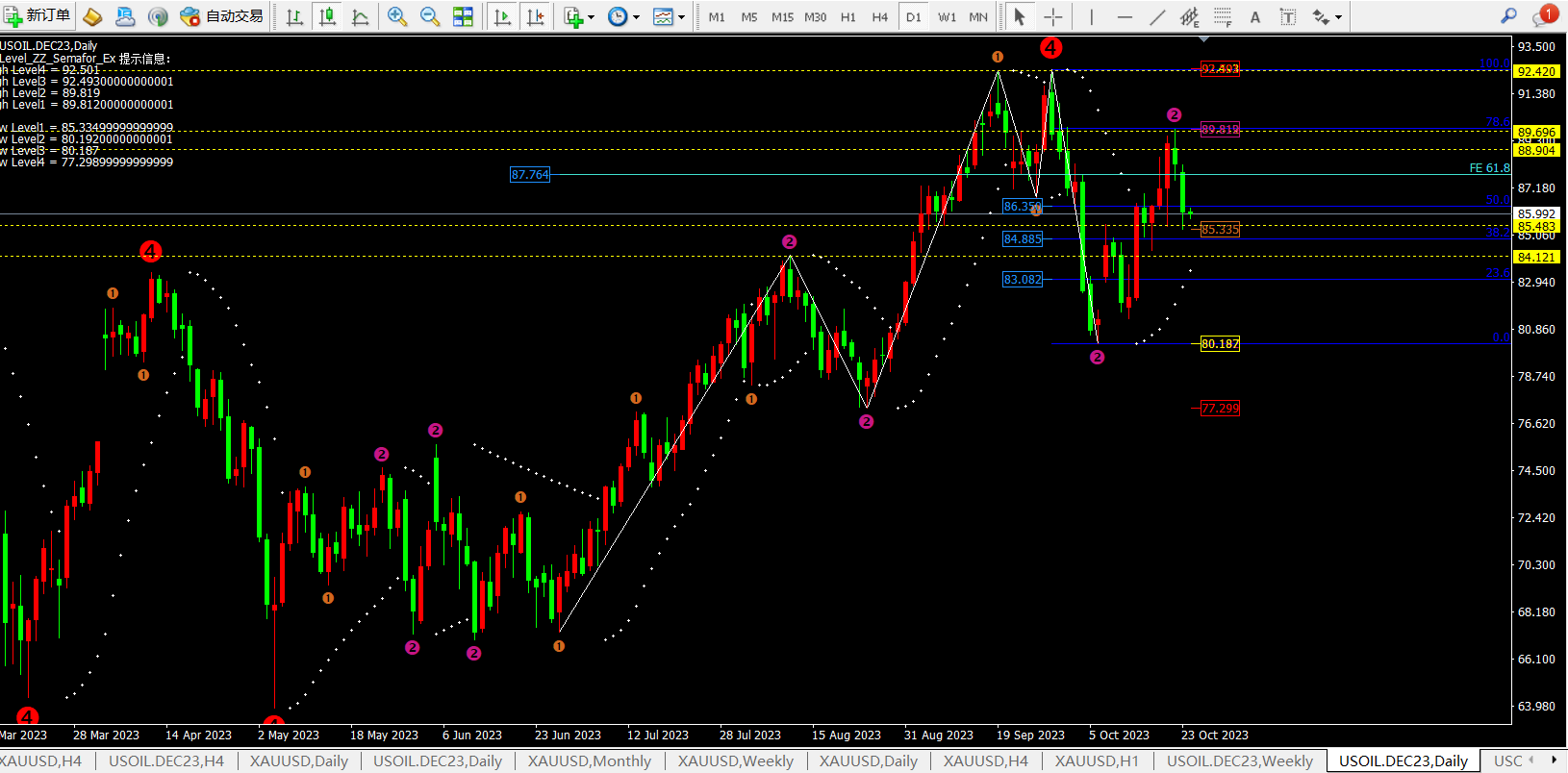Select the W1 timeframe
This screenshot has width=1568, height=773.
tap(947, 16)
